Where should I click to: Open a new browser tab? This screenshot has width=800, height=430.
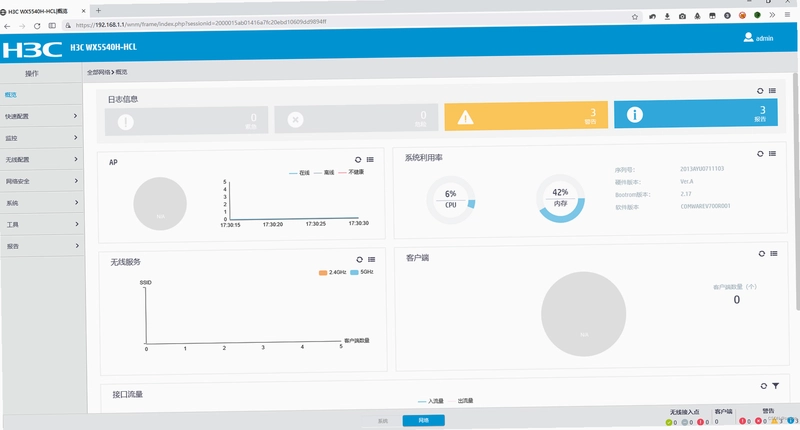click(x=98, y=10)
